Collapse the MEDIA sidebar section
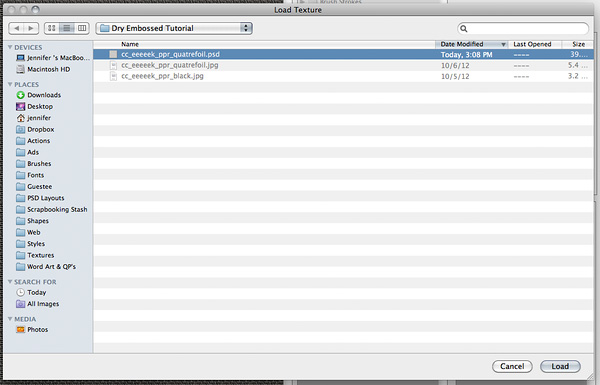 pyautogui.click(x=10, y=319)
